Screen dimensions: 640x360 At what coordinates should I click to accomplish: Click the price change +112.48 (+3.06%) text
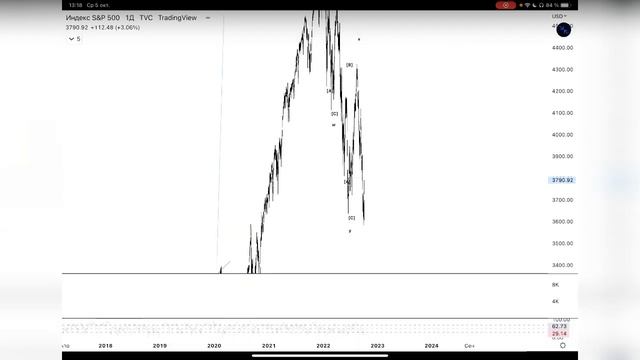pos(115,27)
